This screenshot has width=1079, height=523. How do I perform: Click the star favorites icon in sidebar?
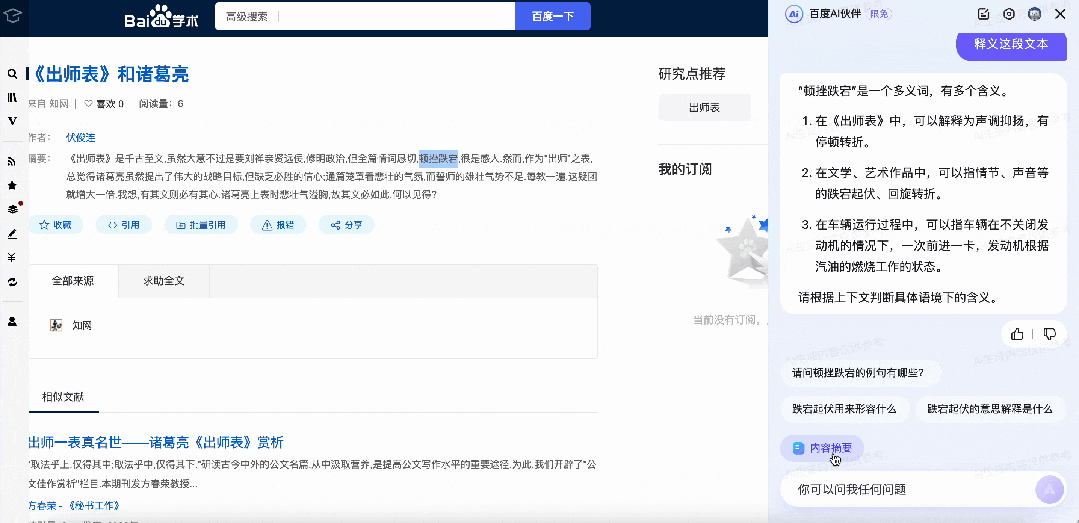point(12,186)
